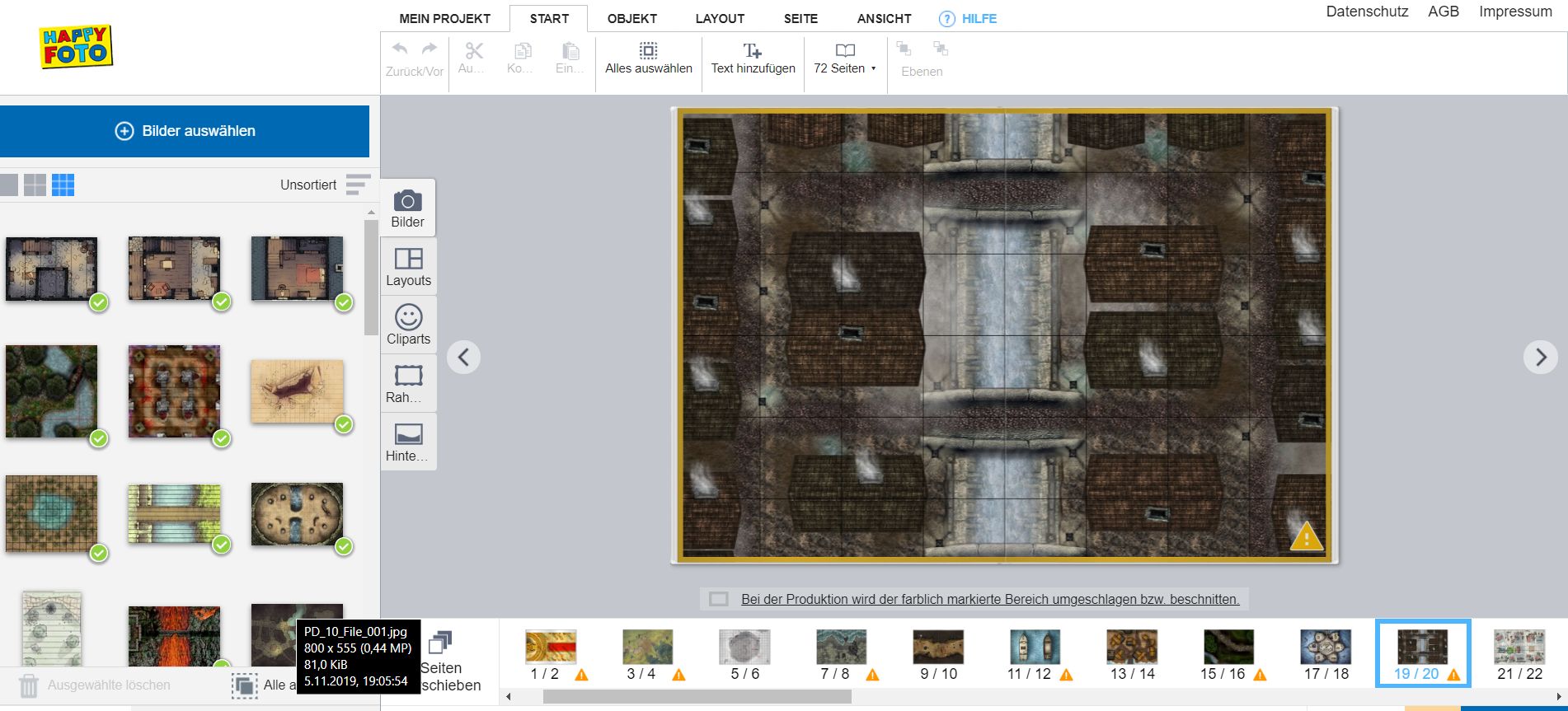Click the scissors cut icon
This screenshot has height=711, width=1568.
[x=474, y=51]
